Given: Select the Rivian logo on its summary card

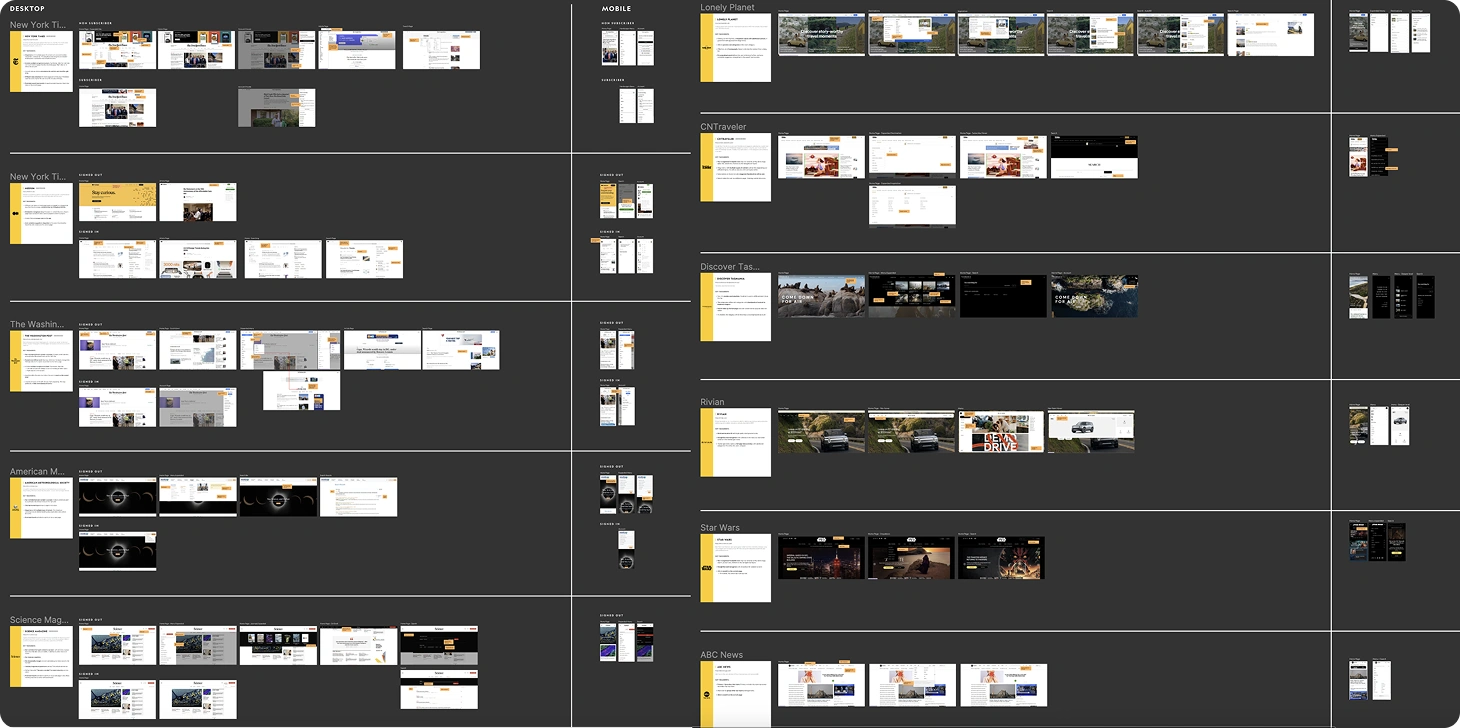Looking at the screenshot, I should [705, 441].
